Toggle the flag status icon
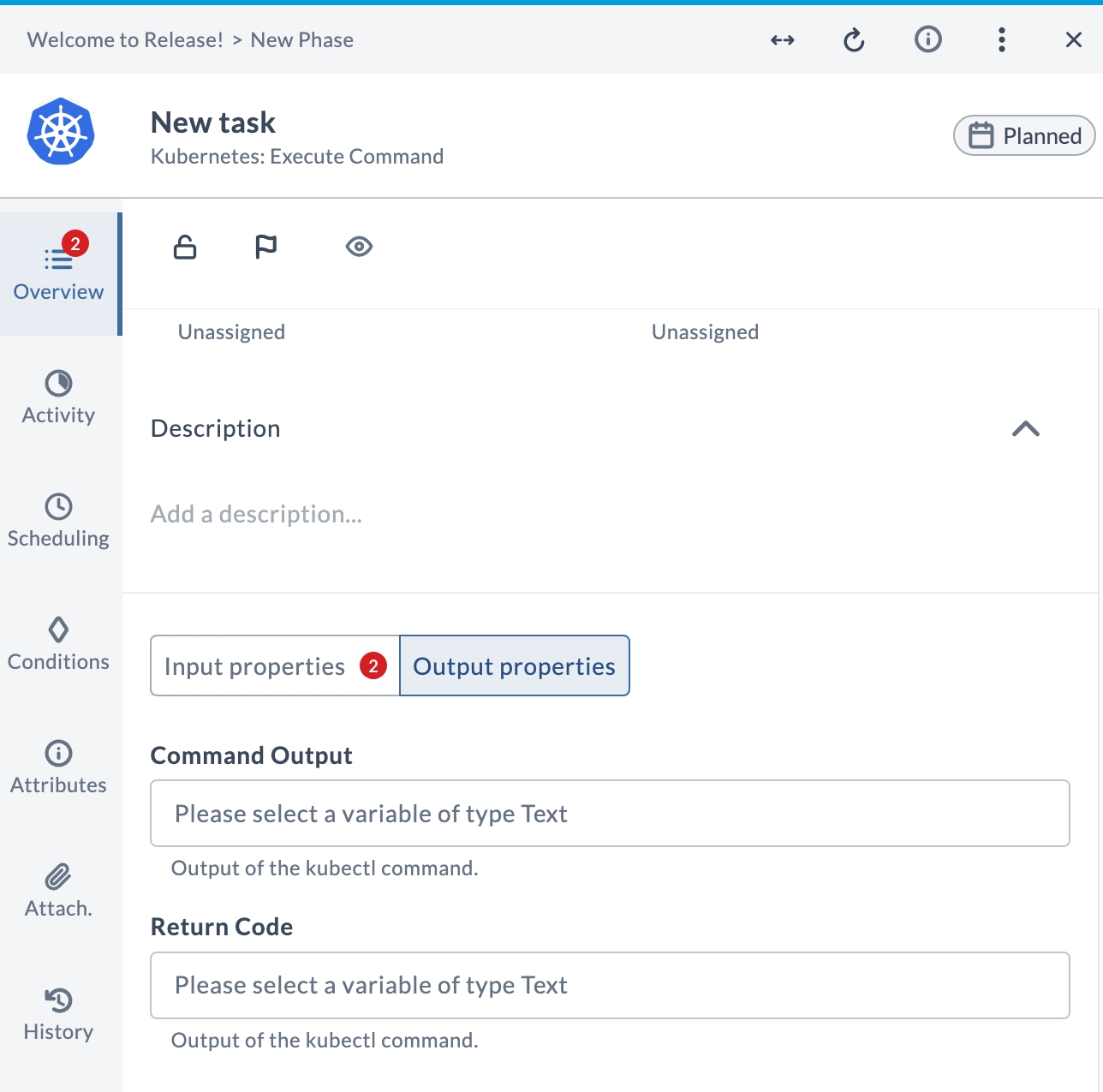 (x=266, y=247)
